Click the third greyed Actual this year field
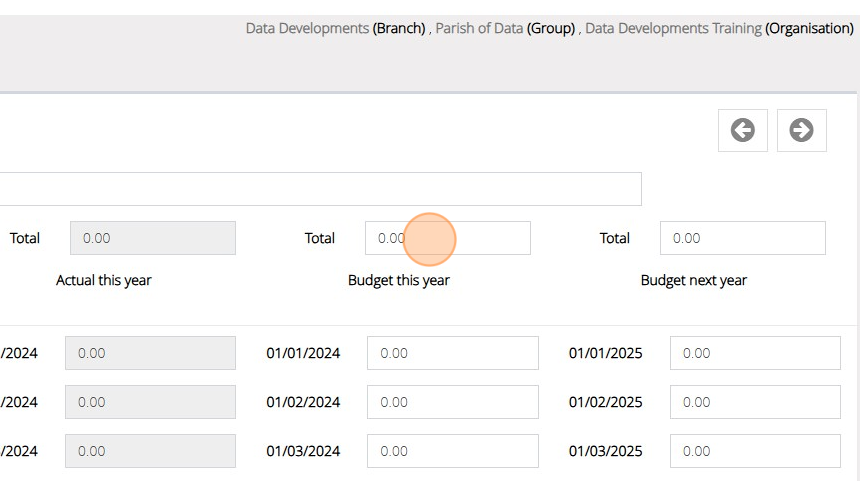 click(x=150, y=451)
